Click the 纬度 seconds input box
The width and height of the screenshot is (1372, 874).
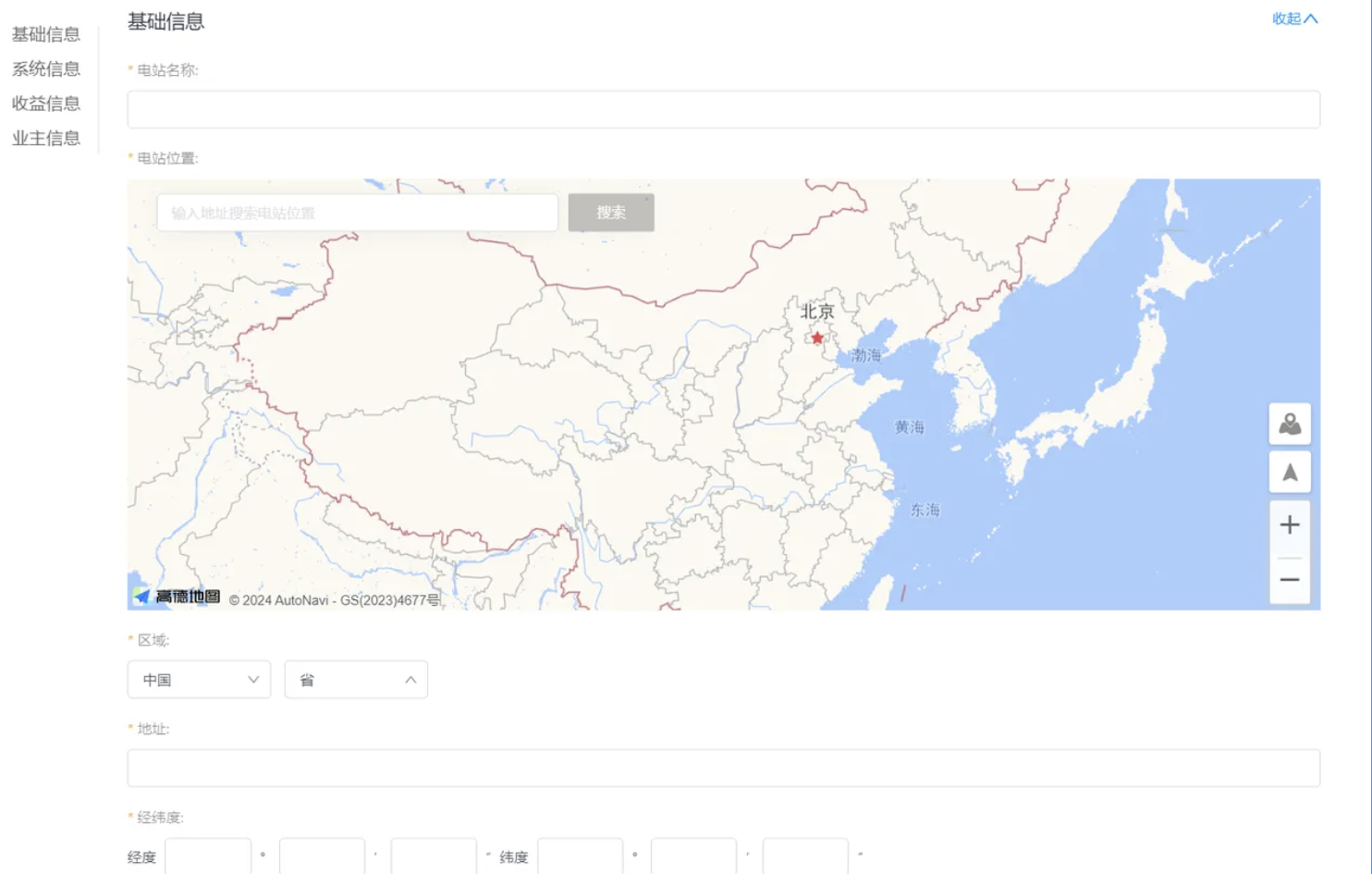[x=805, y=856]
